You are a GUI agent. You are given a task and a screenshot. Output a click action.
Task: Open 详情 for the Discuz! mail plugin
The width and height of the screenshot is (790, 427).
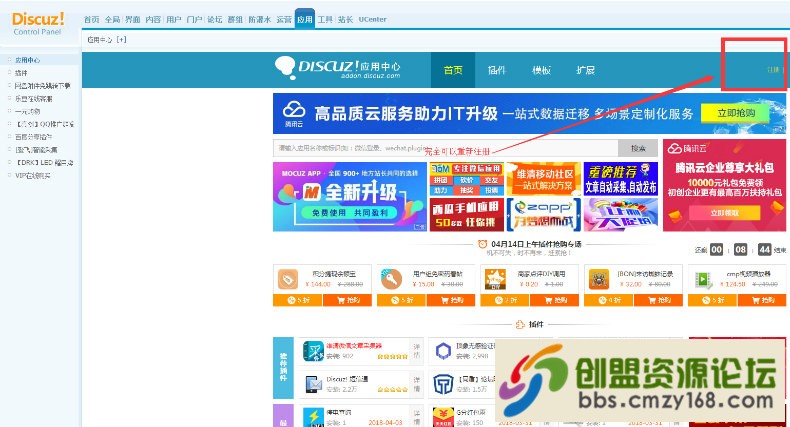[417, 384]
